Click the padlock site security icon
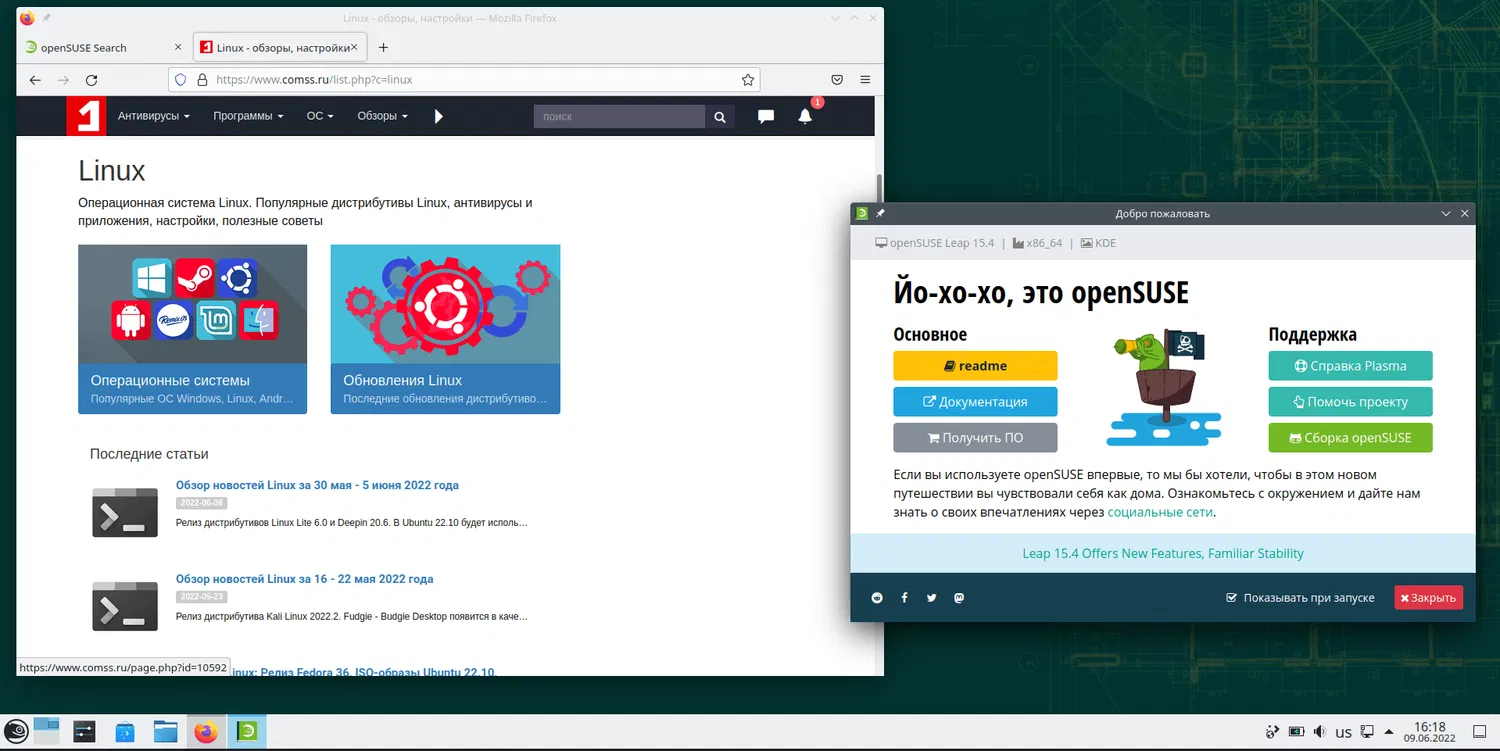Viewport: 1500px width, 751px height. [x=201, y=80]
